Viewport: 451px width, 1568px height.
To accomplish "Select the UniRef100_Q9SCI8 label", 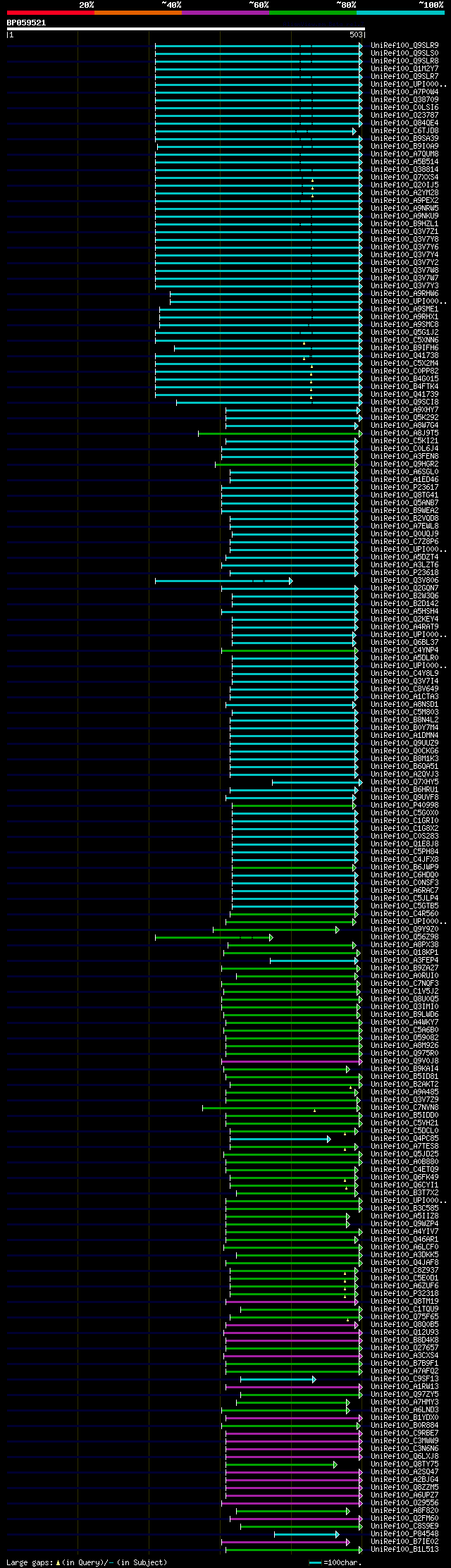I will (x=404, y=402).
